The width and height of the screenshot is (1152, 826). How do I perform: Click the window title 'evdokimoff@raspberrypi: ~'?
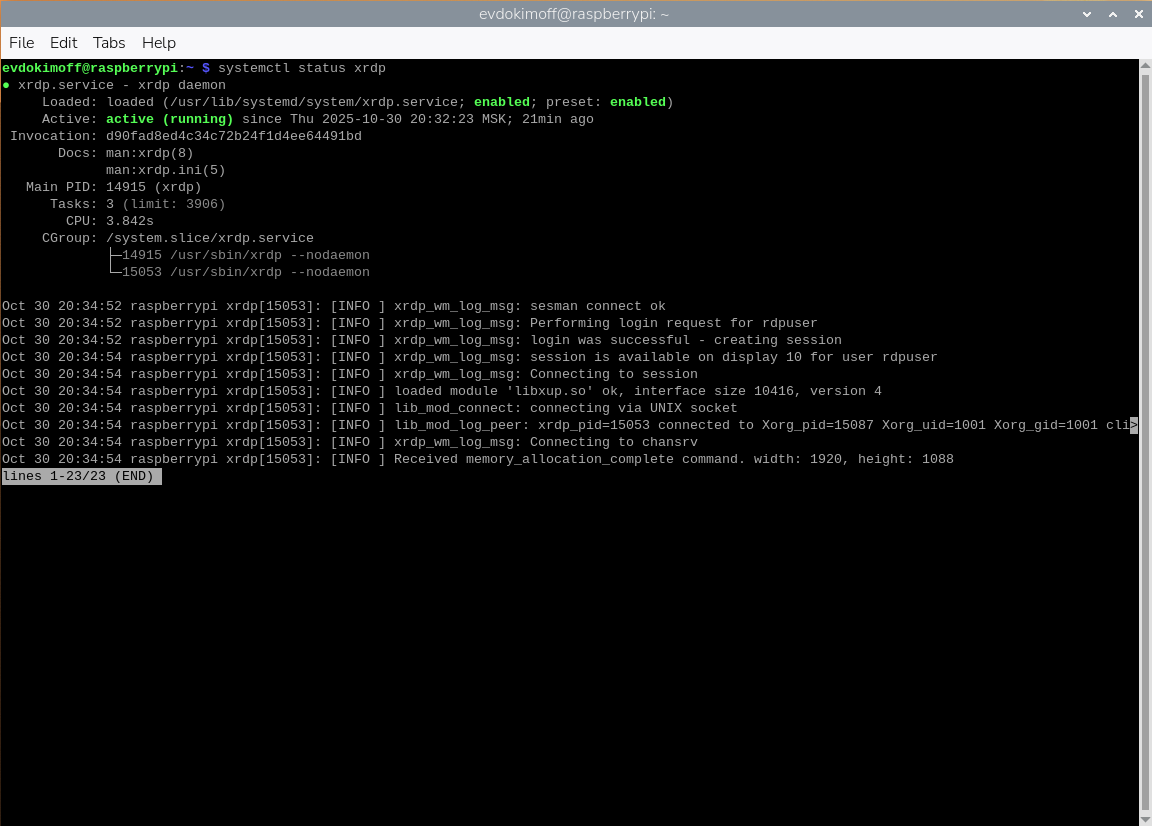coord(575,14)
